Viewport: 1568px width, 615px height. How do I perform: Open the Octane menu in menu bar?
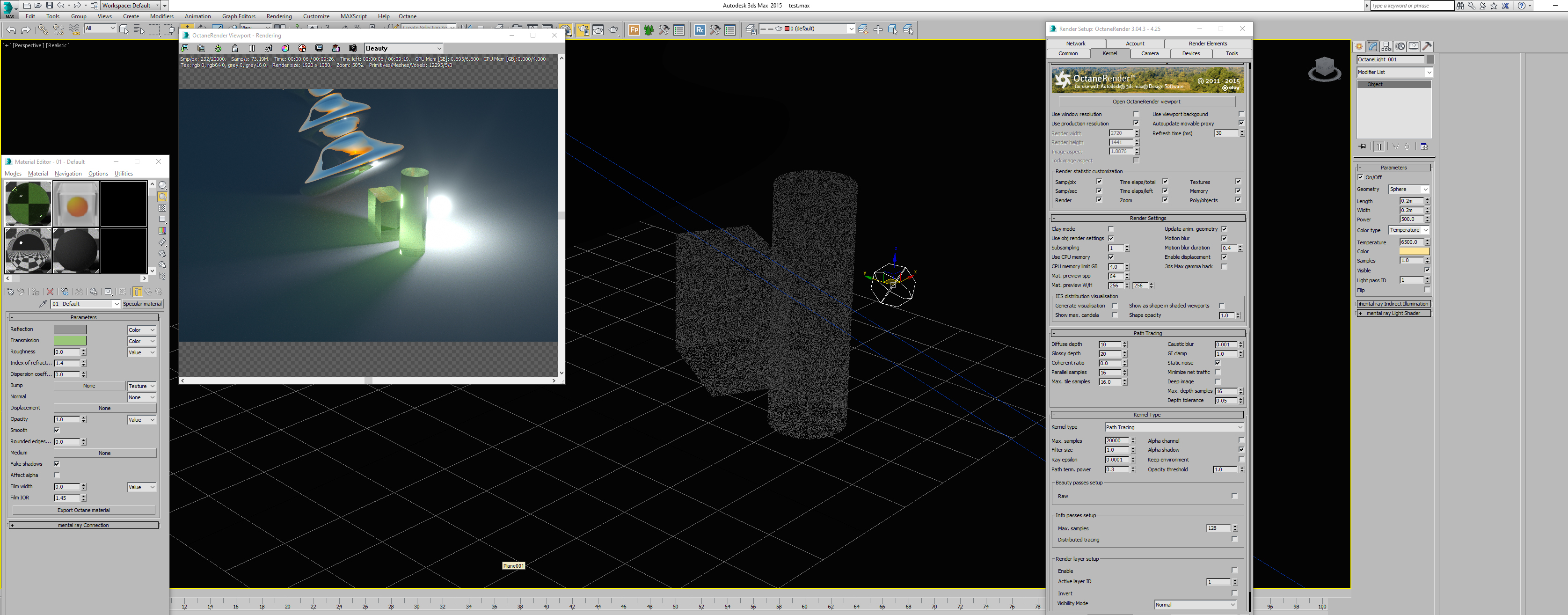[x=407, y=16]
